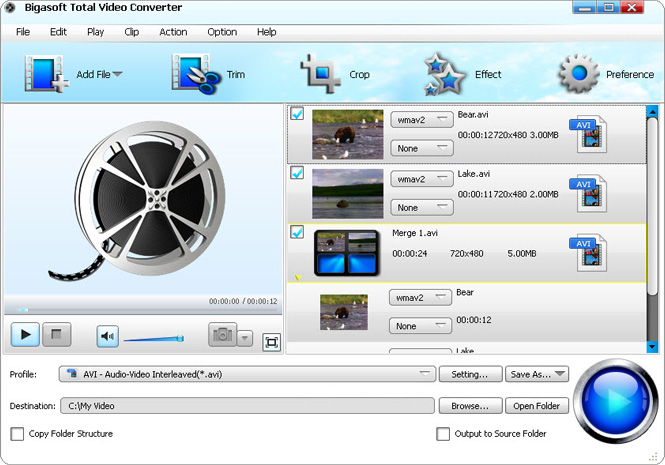Viewport: 665px width, 465px height.
Task: Open wmav2 audio dropdown for Bear.avi
Action: pyautogui.click(x=422, y=120)
